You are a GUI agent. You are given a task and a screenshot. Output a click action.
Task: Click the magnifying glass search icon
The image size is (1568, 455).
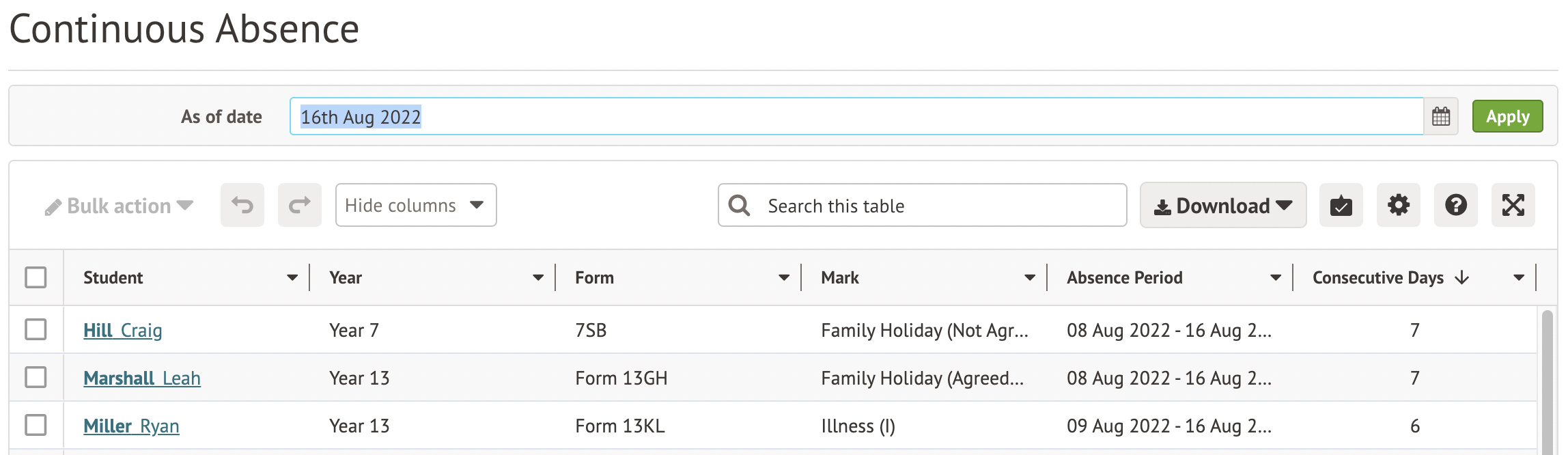click(739, 206)
